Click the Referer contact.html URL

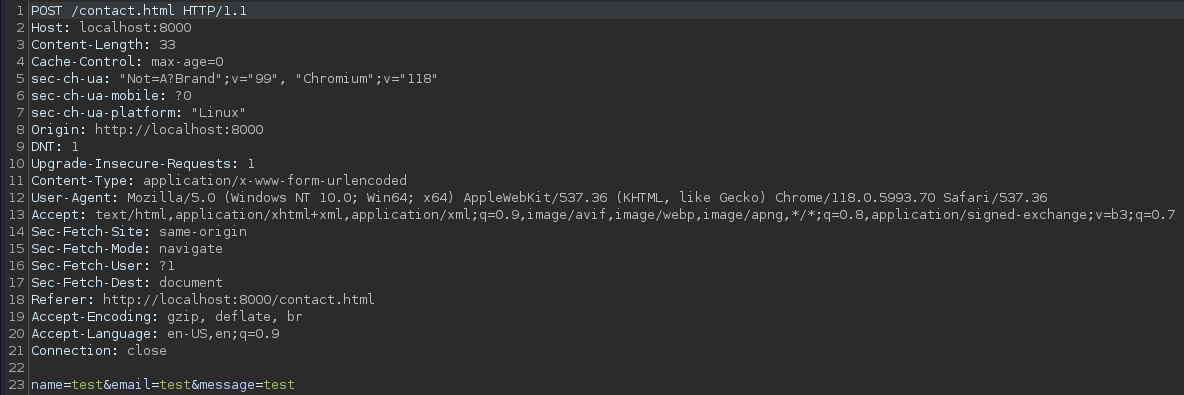[x=239, y=300]
